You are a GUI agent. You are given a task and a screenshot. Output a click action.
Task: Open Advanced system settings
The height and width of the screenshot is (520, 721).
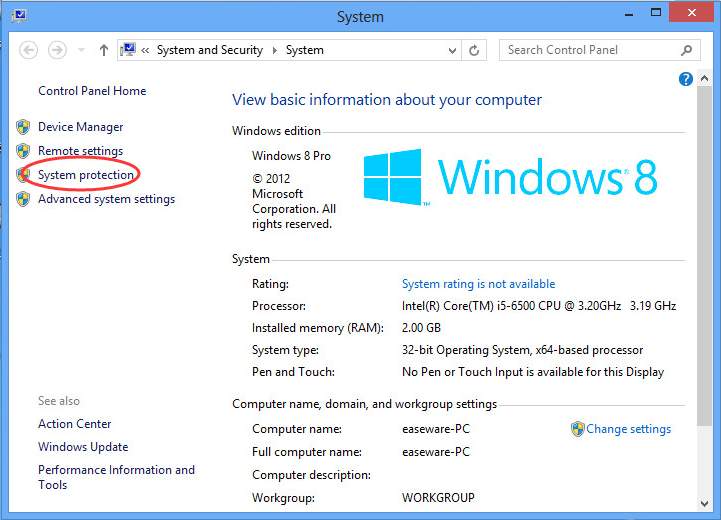click(106, 199)
